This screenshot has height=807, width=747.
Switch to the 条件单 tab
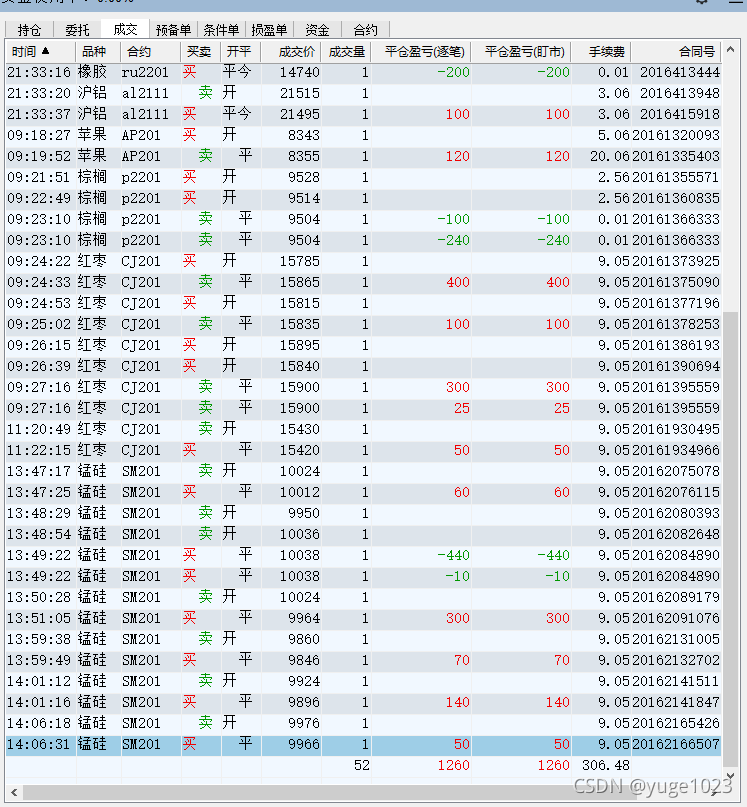pos(221,30)
